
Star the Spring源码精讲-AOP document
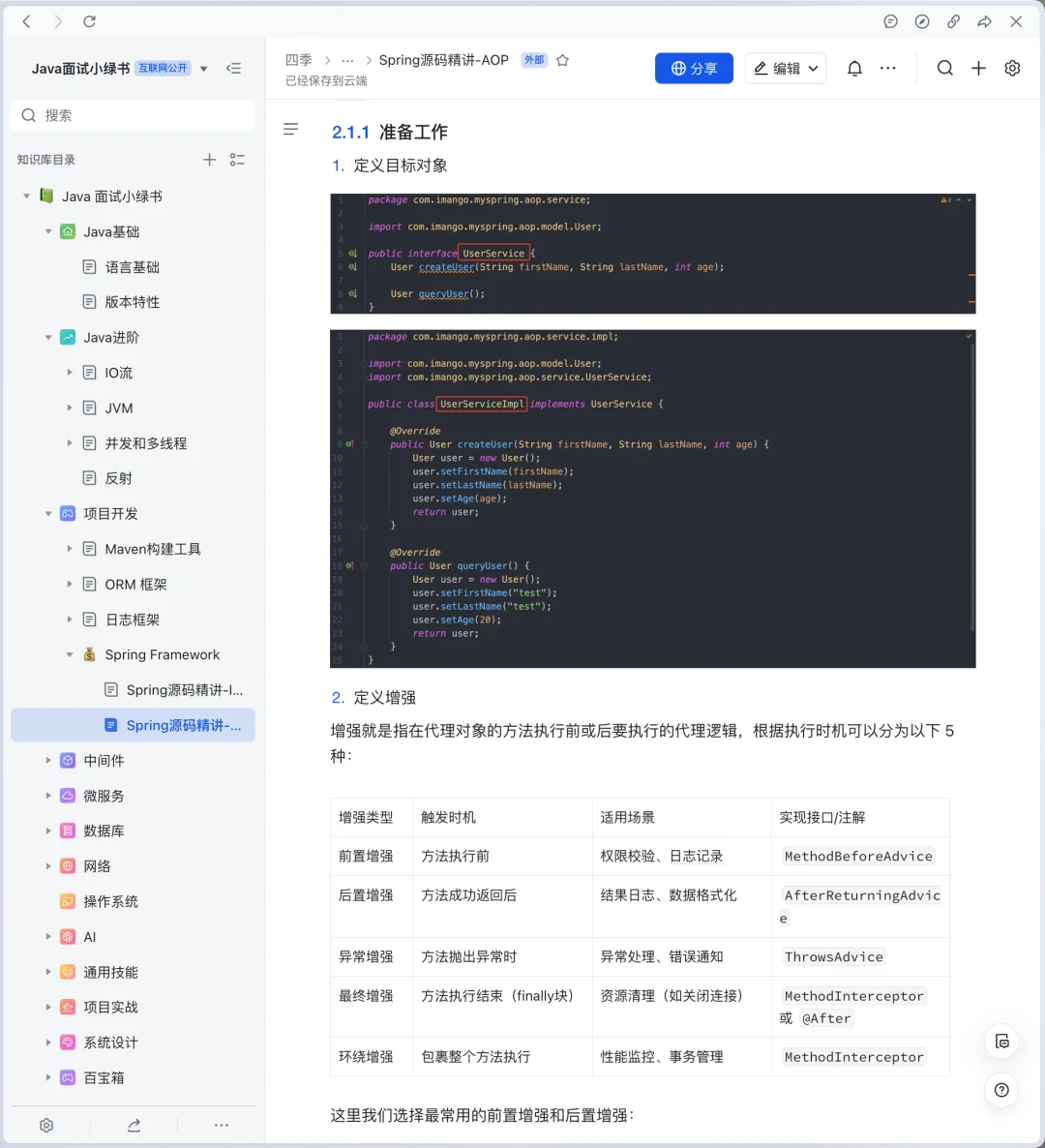562,59
